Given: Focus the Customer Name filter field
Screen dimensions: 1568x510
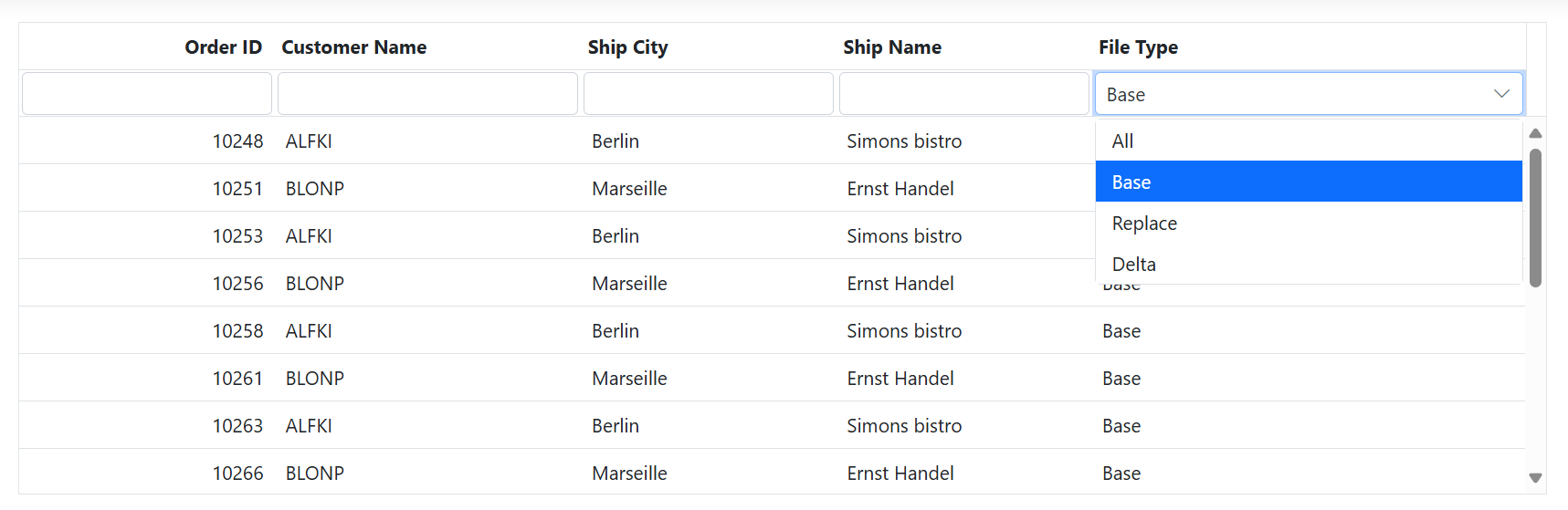Looking at the screenshot, I should point(427,94).
